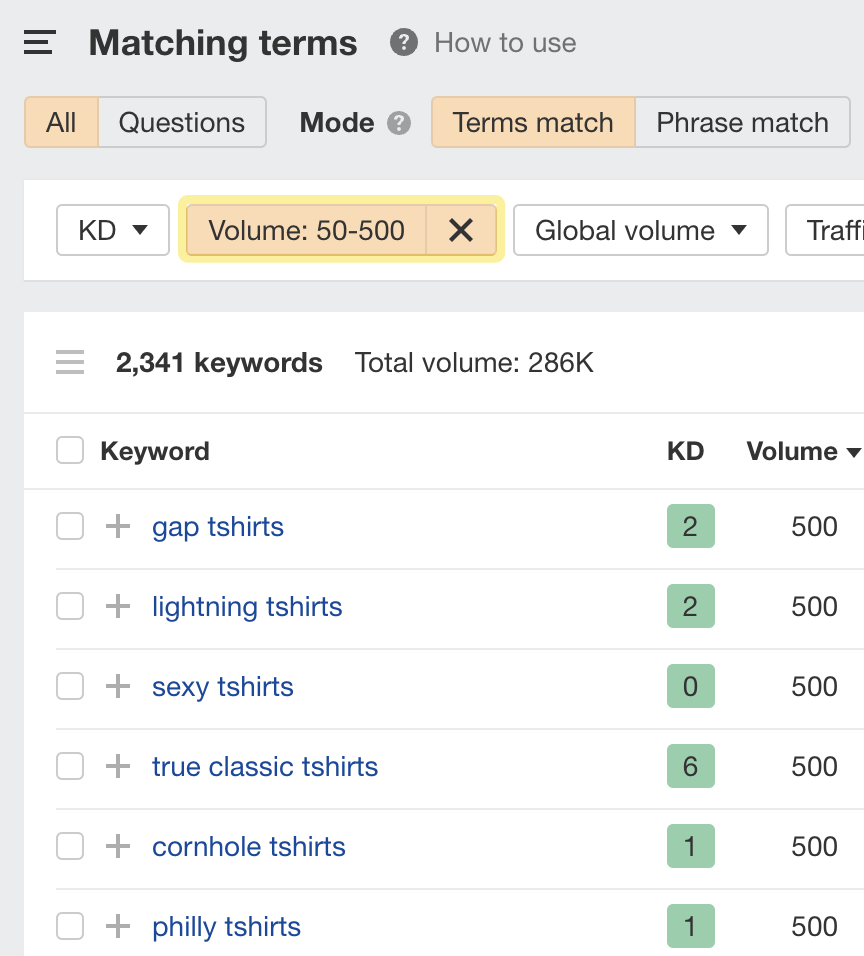The image size is (864, 956).
Task: Click the plus icon beside 'philly tshirts'
Action: (118, 926)
